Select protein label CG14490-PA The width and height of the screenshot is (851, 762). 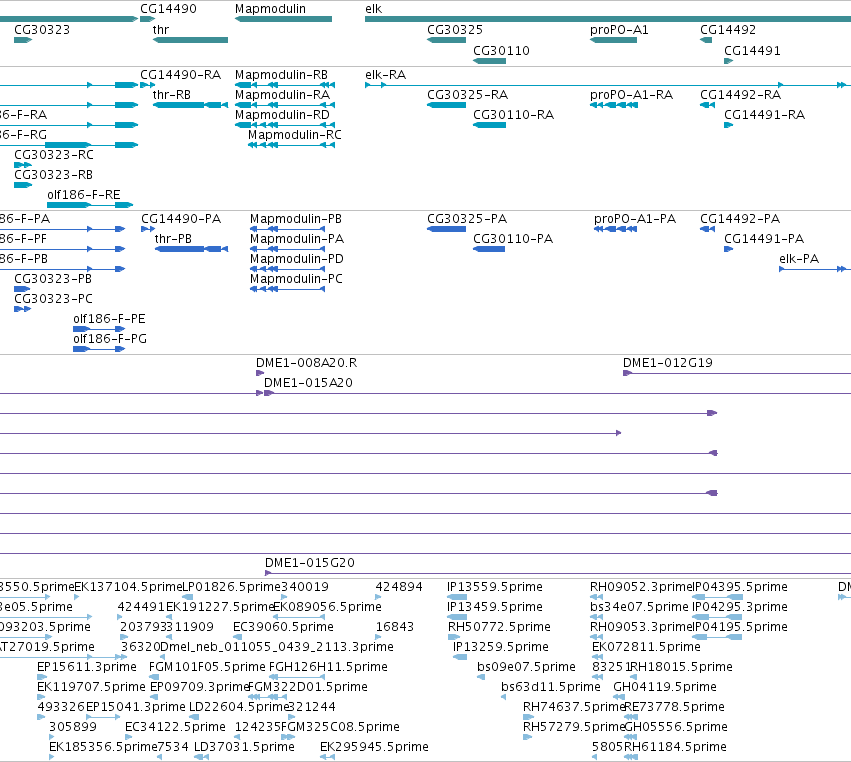pyautogui.click(x=181, y=219)
